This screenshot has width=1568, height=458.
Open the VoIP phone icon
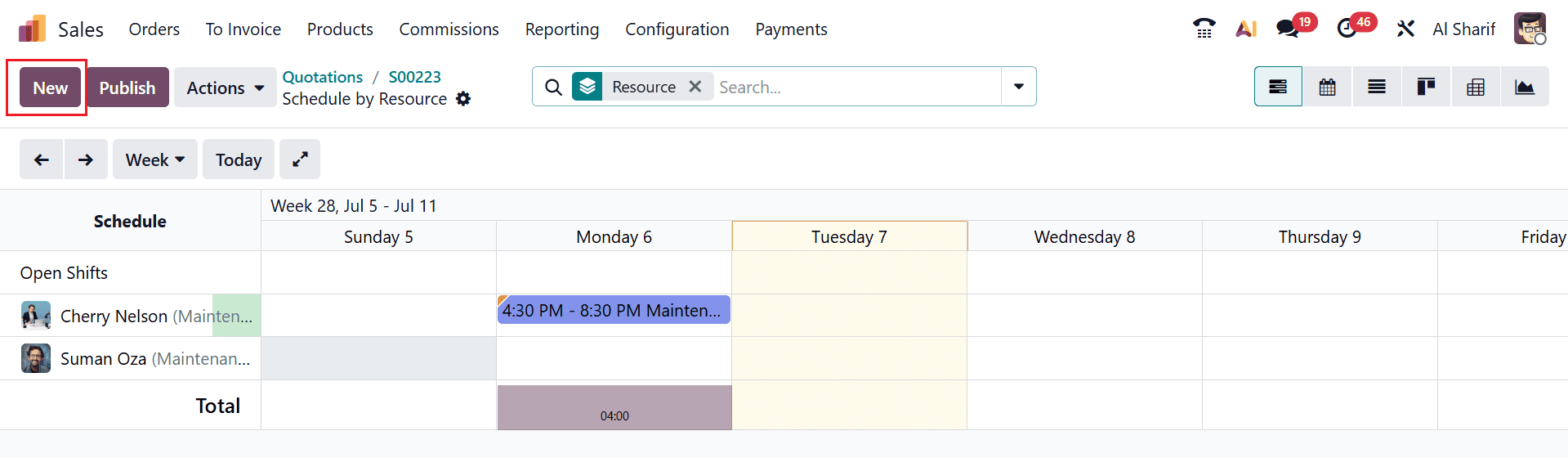click(x=1204, y=29)
